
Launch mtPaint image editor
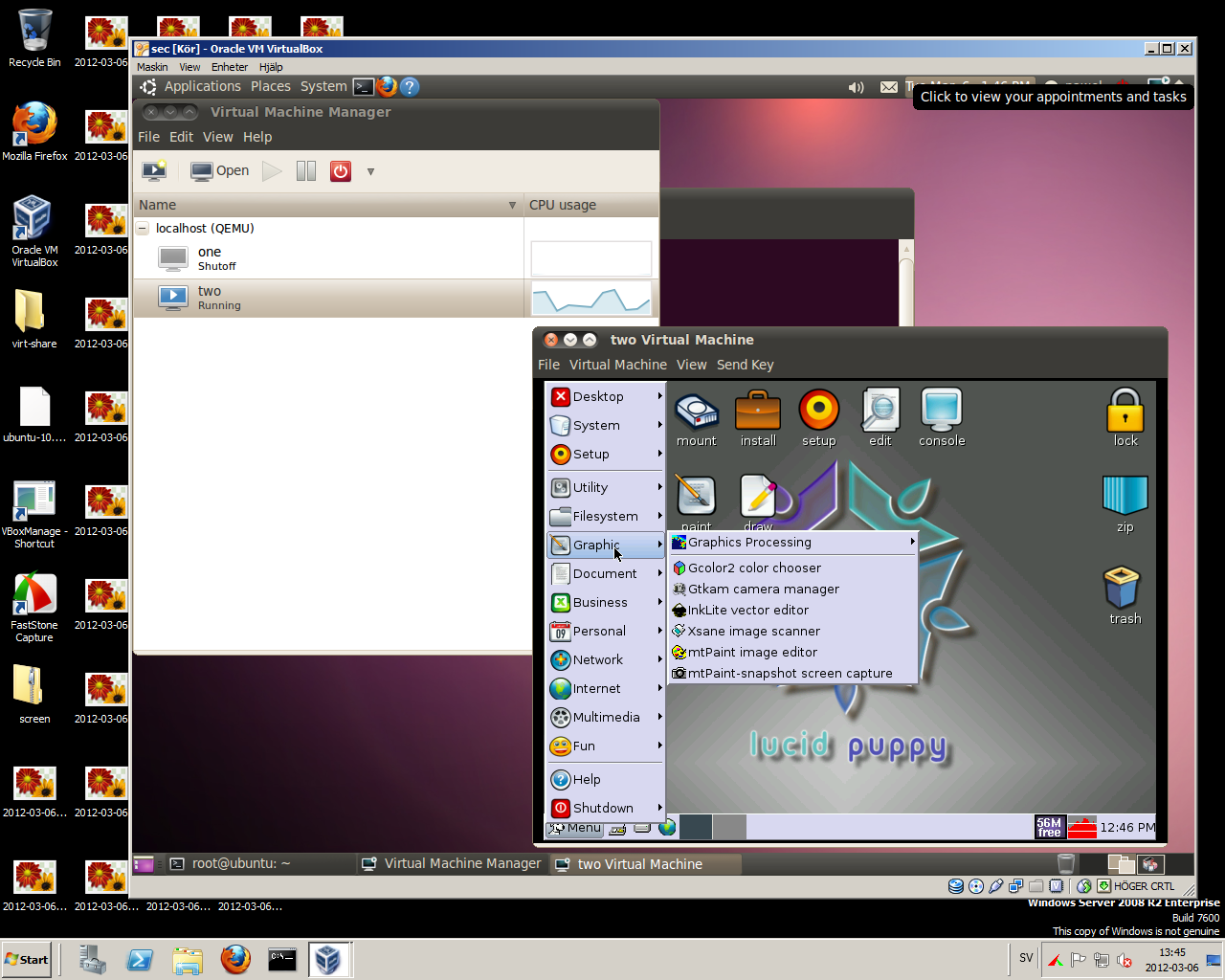pyautogui.click(x=792, y=652)
